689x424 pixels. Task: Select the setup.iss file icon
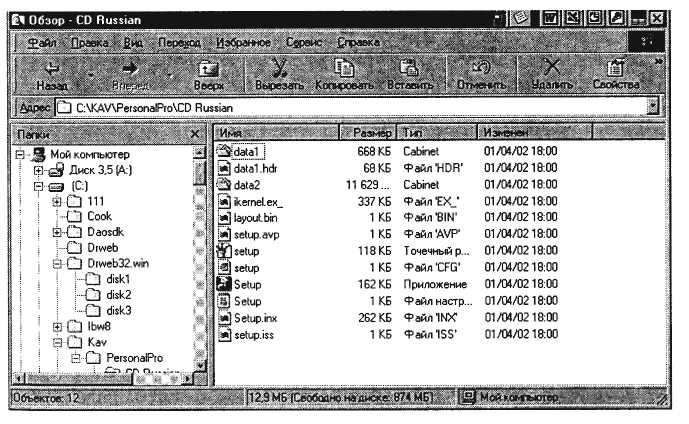[224, 335]
